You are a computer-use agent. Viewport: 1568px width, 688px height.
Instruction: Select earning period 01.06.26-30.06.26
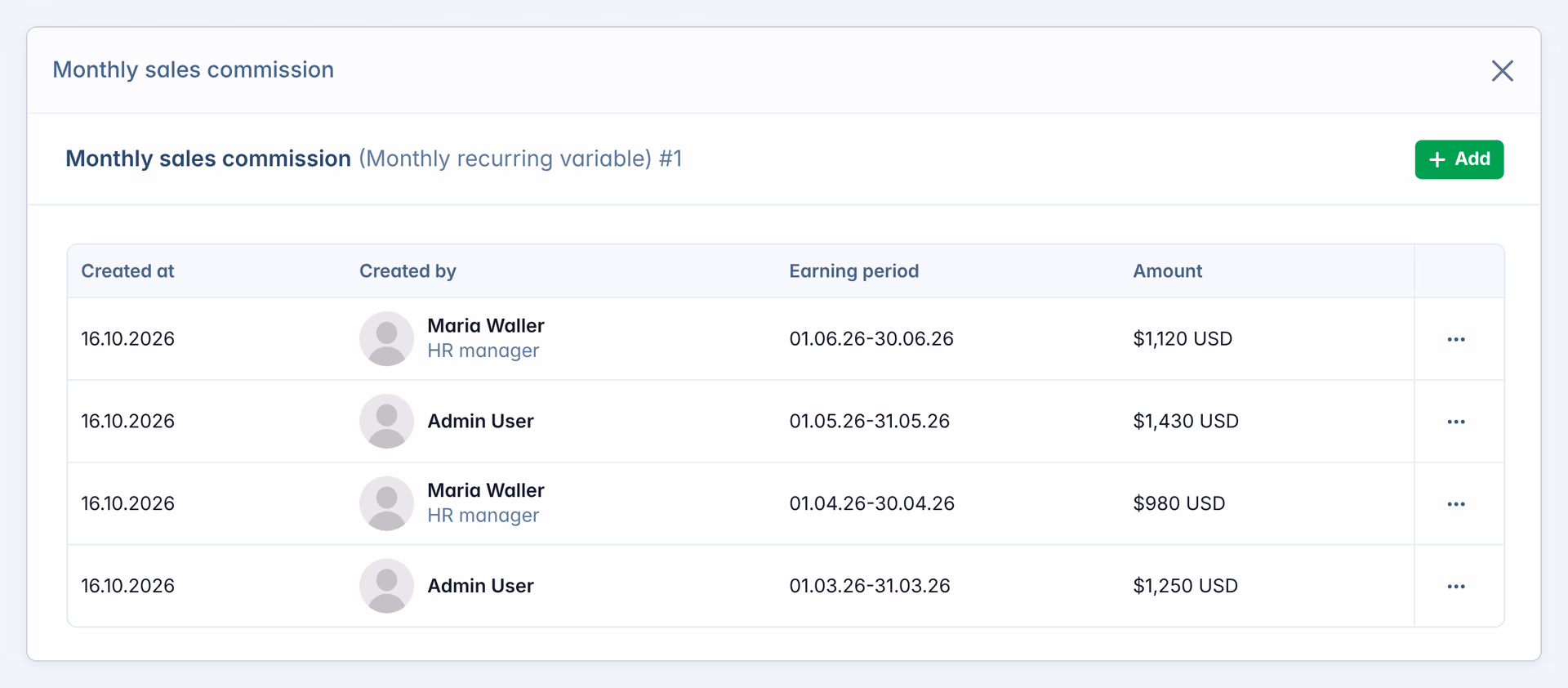coord(871,339)
